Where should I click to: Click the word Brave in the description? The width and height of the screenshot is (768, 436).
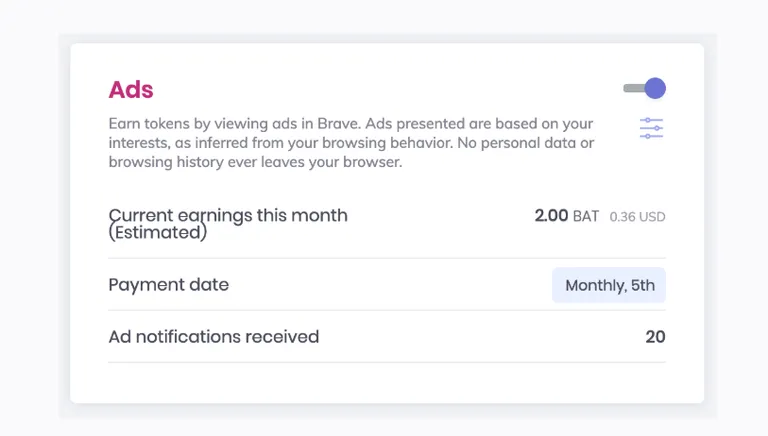[x=338, y=123]
